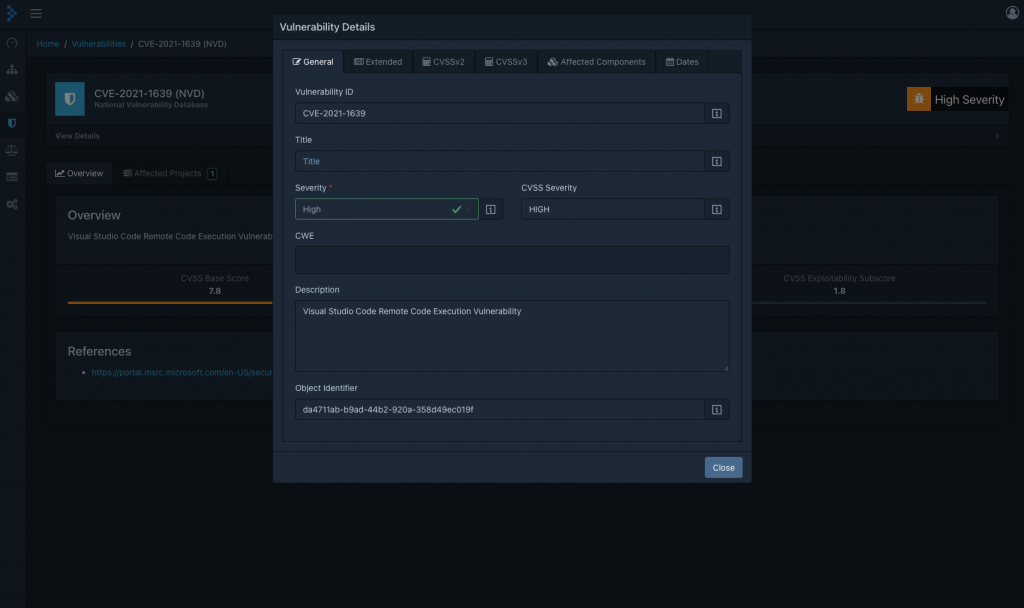
Task: Click info icon next to Object Identifier
Action: [x=716, y=410]
